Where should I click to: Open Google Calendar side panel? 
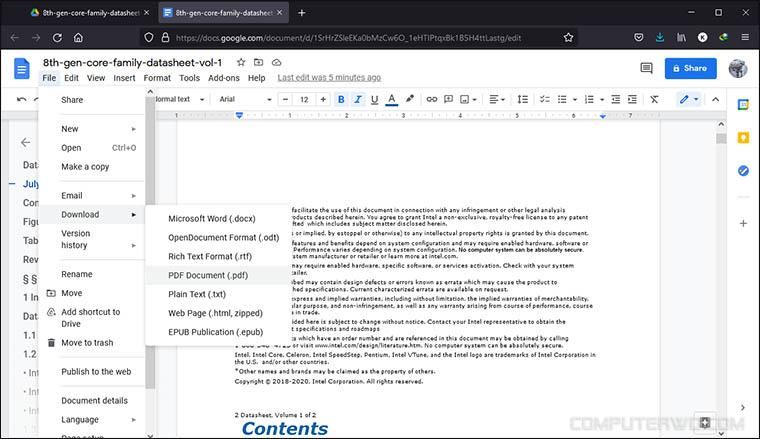pyautogui.click(x=743, y=105)
